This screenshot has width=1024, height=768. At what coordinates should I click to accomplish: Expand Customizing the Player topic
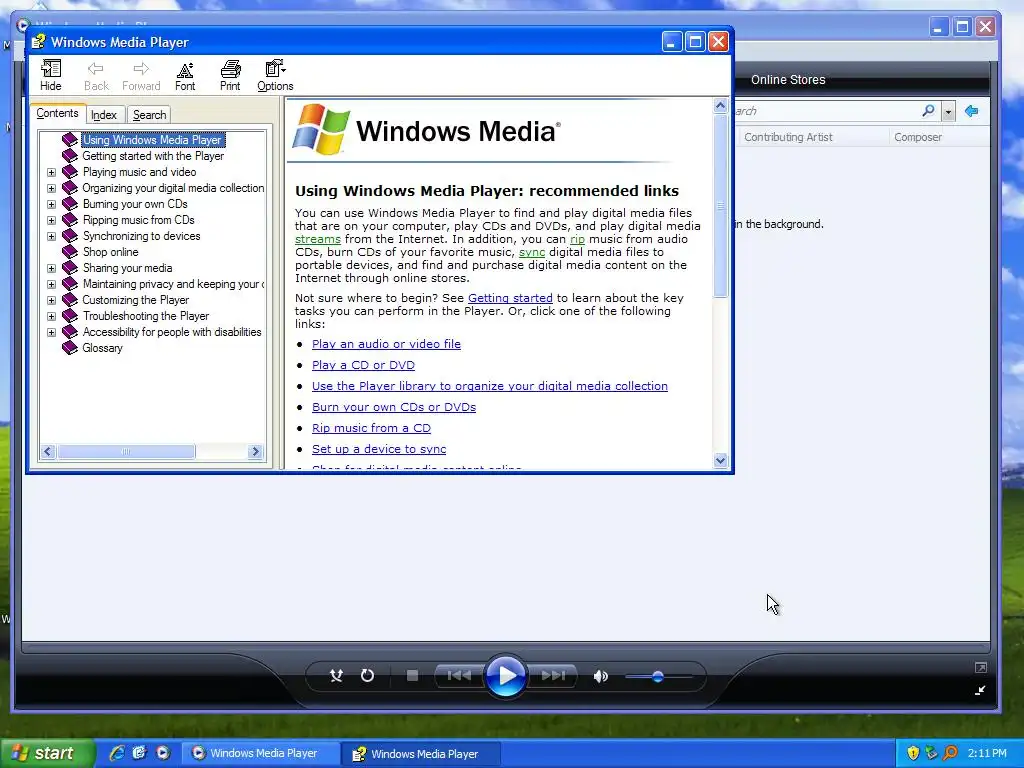(51, 300)
